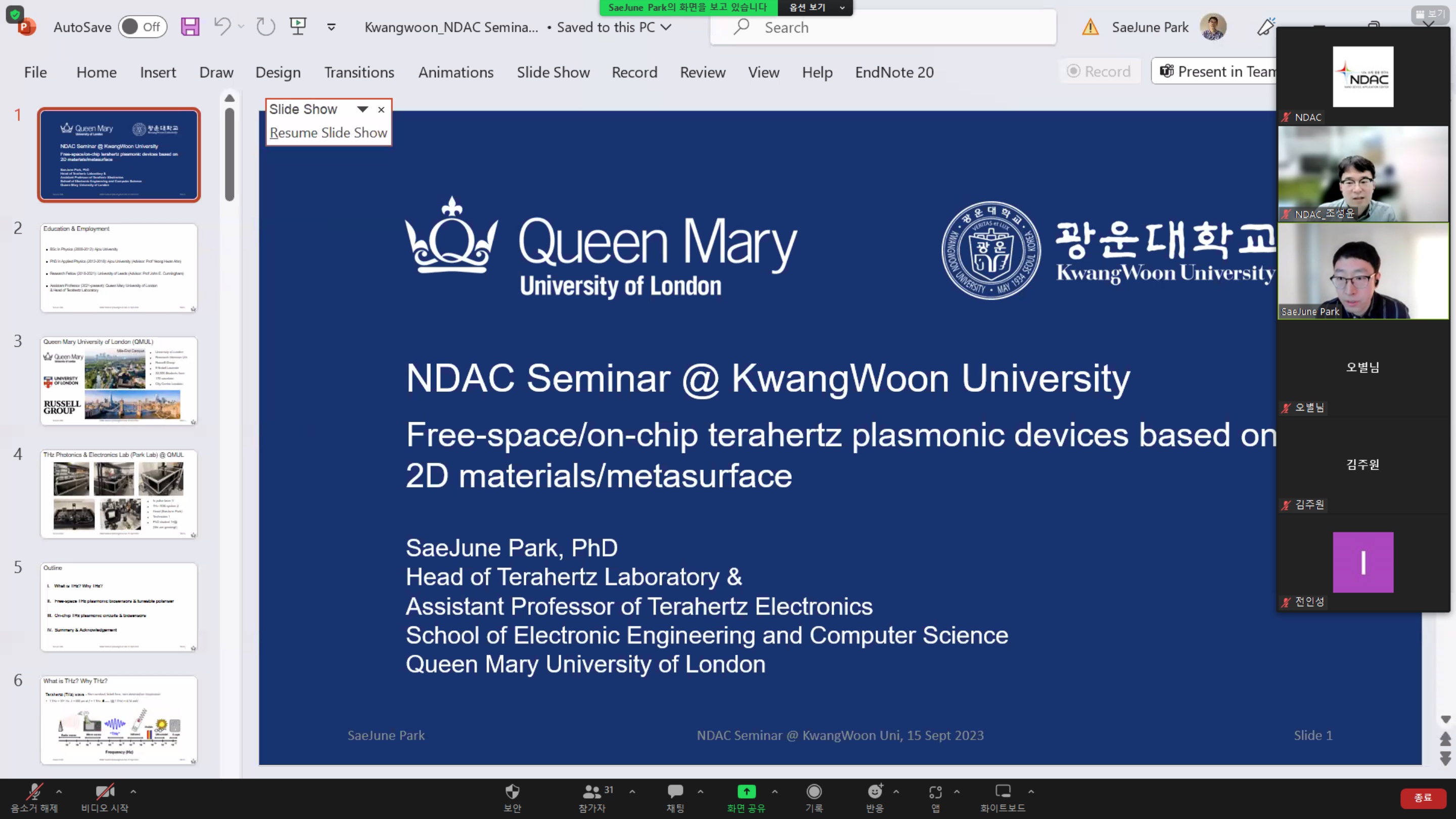Select the Animations tab
The height and width of the screenshot is (819, 1456).
456,72
